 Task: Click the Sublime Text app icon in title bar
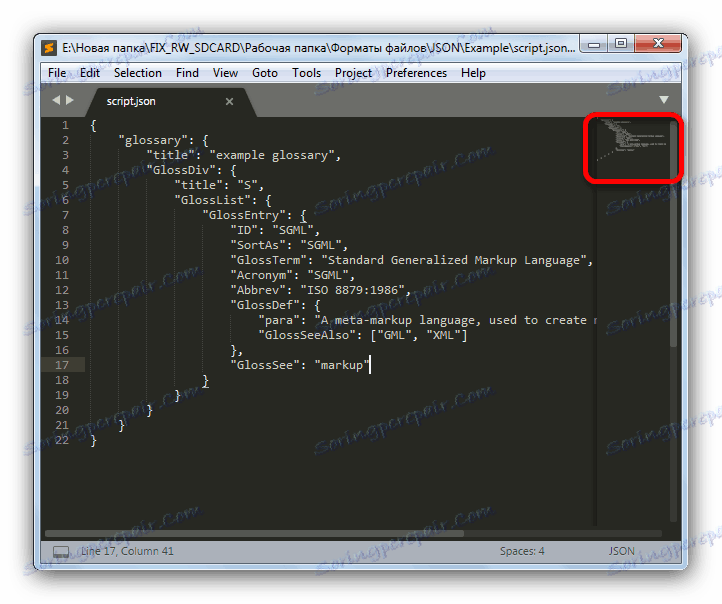click(49, 48)
